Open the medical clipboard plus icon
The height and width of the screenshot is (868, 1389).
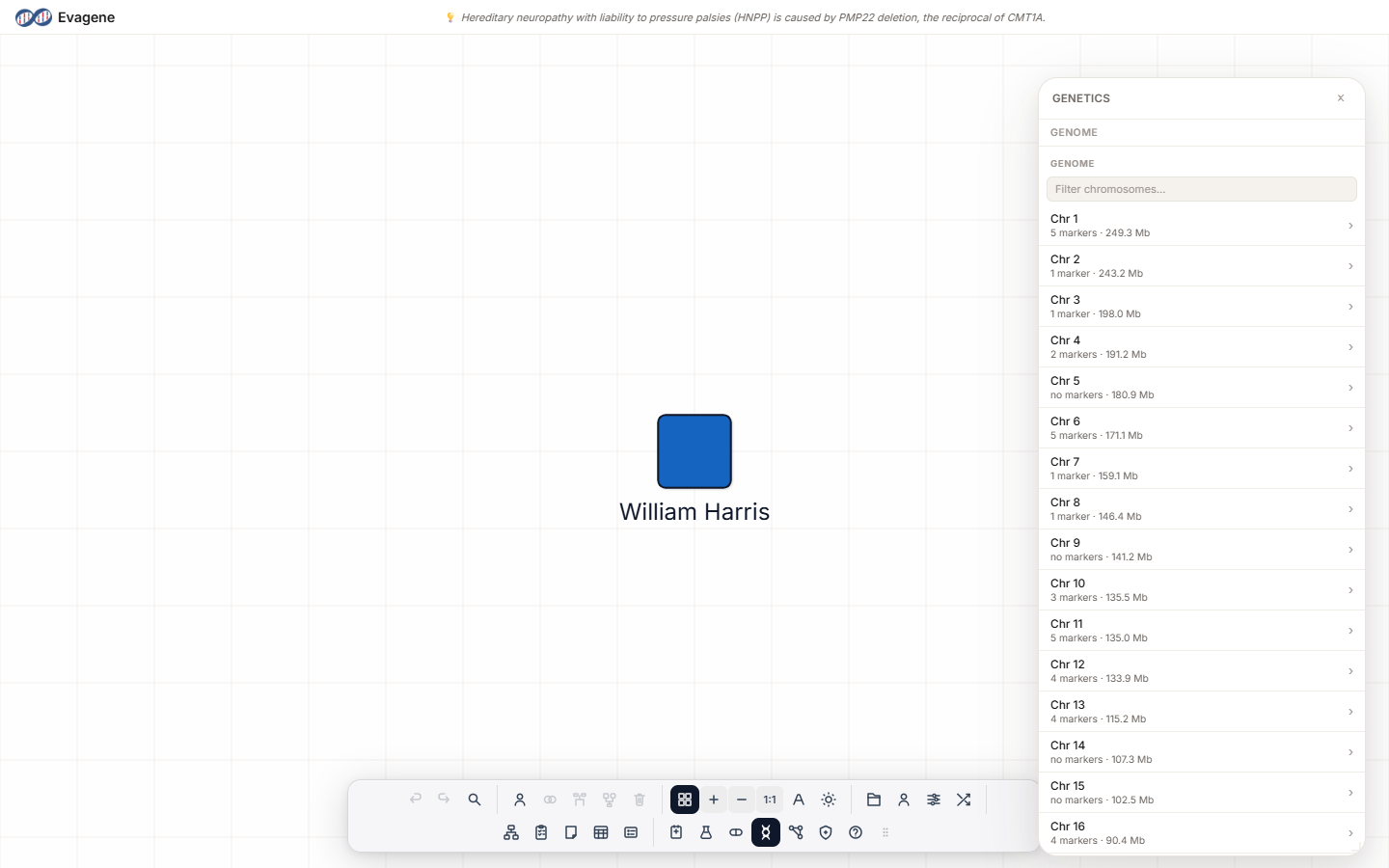click(676, 832)
